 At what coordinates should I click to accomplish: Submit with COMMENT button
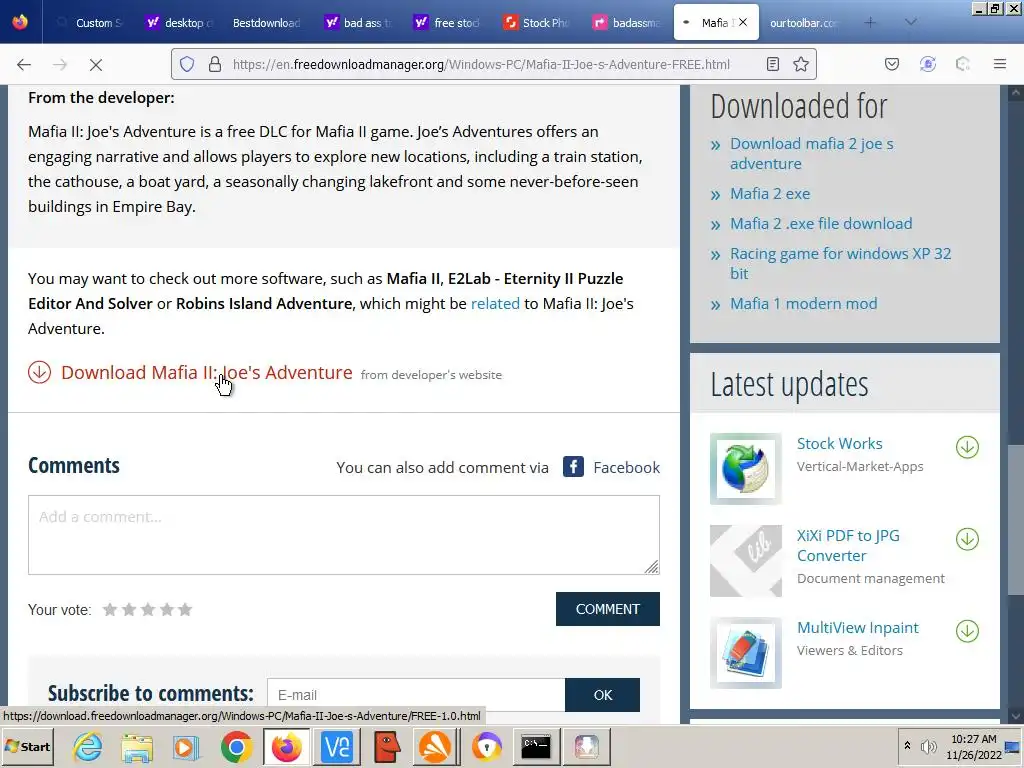click(x=607, y=609)
